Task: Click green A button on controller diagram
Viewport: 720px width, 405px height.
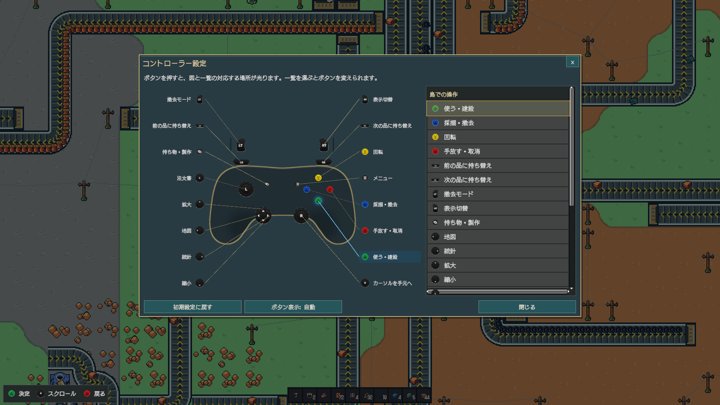Action: click(318, 201)
